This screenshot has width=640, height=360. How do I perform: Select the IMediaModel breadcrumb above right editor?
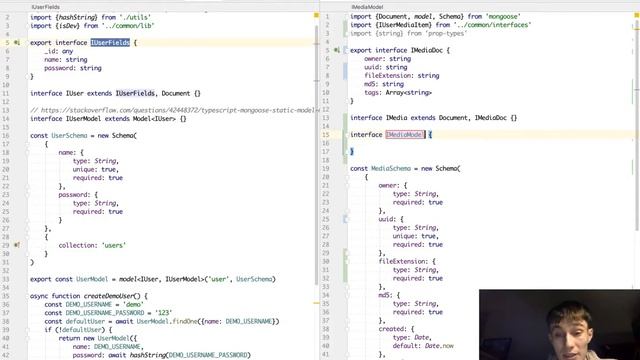point(367,7)
